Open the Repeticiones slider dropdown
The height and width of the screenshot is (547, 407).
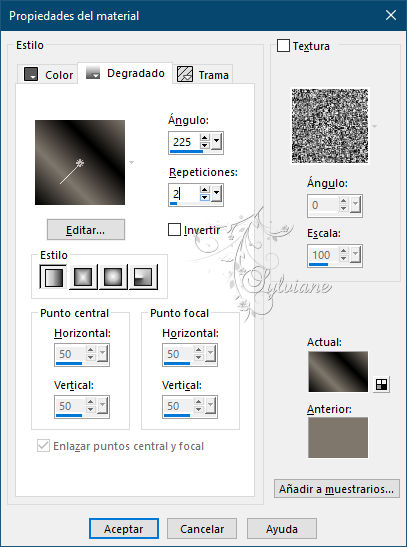(217, 194)
